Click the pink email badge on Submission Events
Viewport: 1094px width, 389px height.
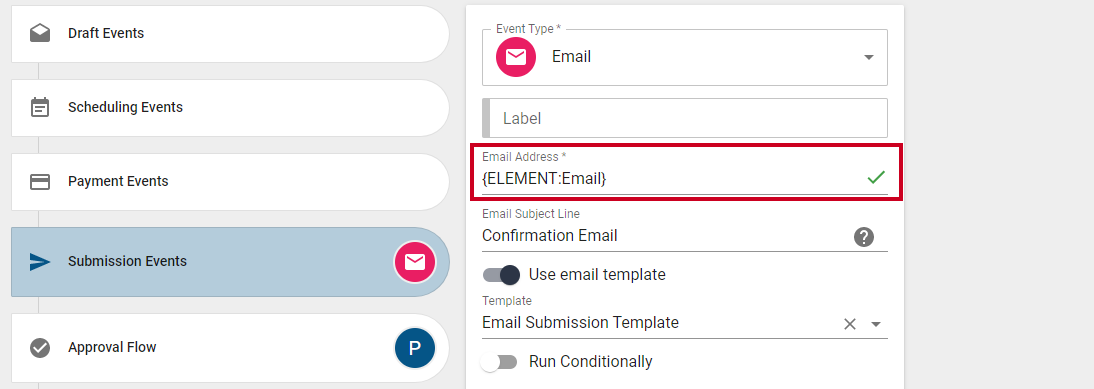click(415, 262)
